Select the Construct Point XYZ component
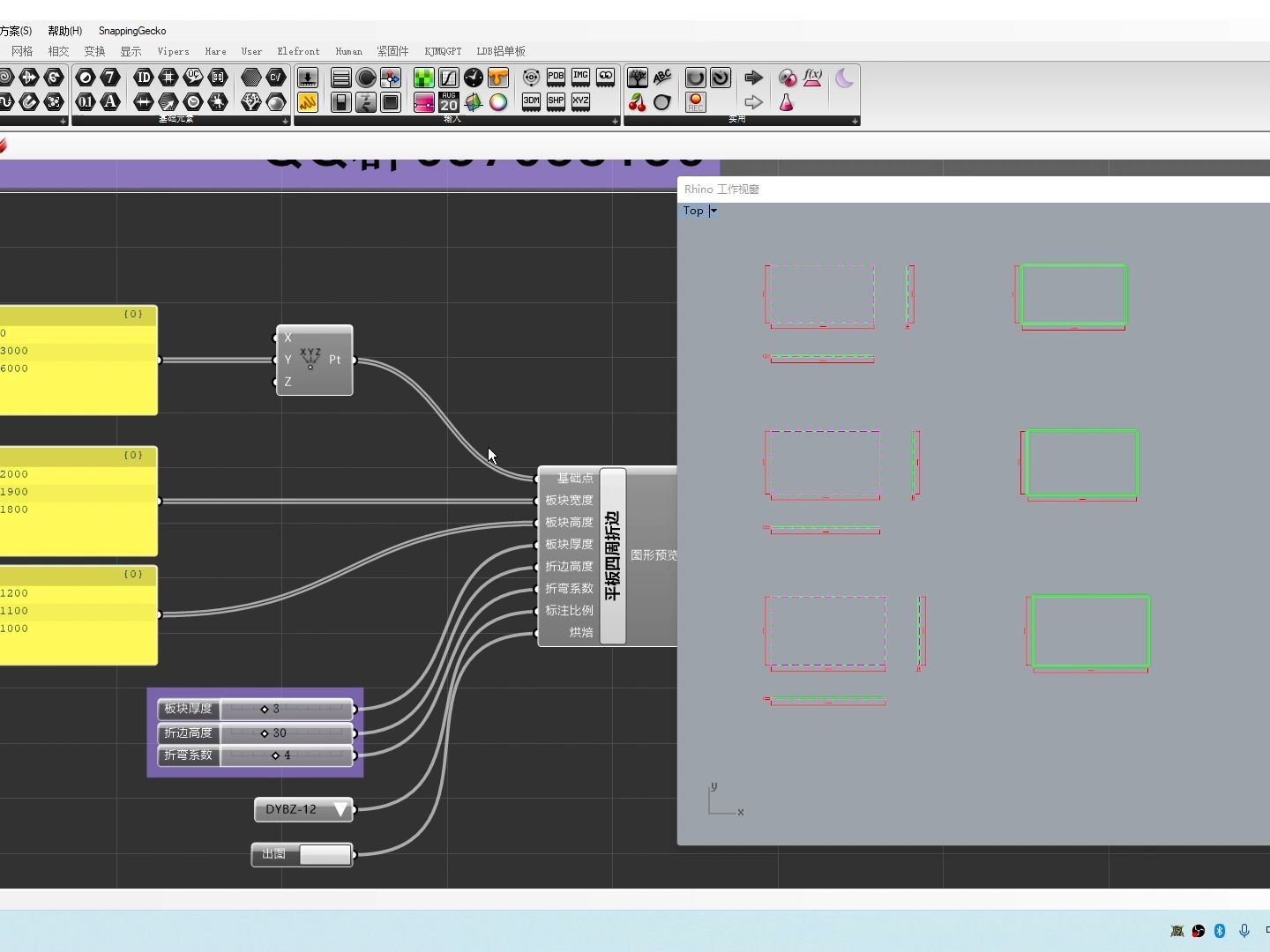 315,360
